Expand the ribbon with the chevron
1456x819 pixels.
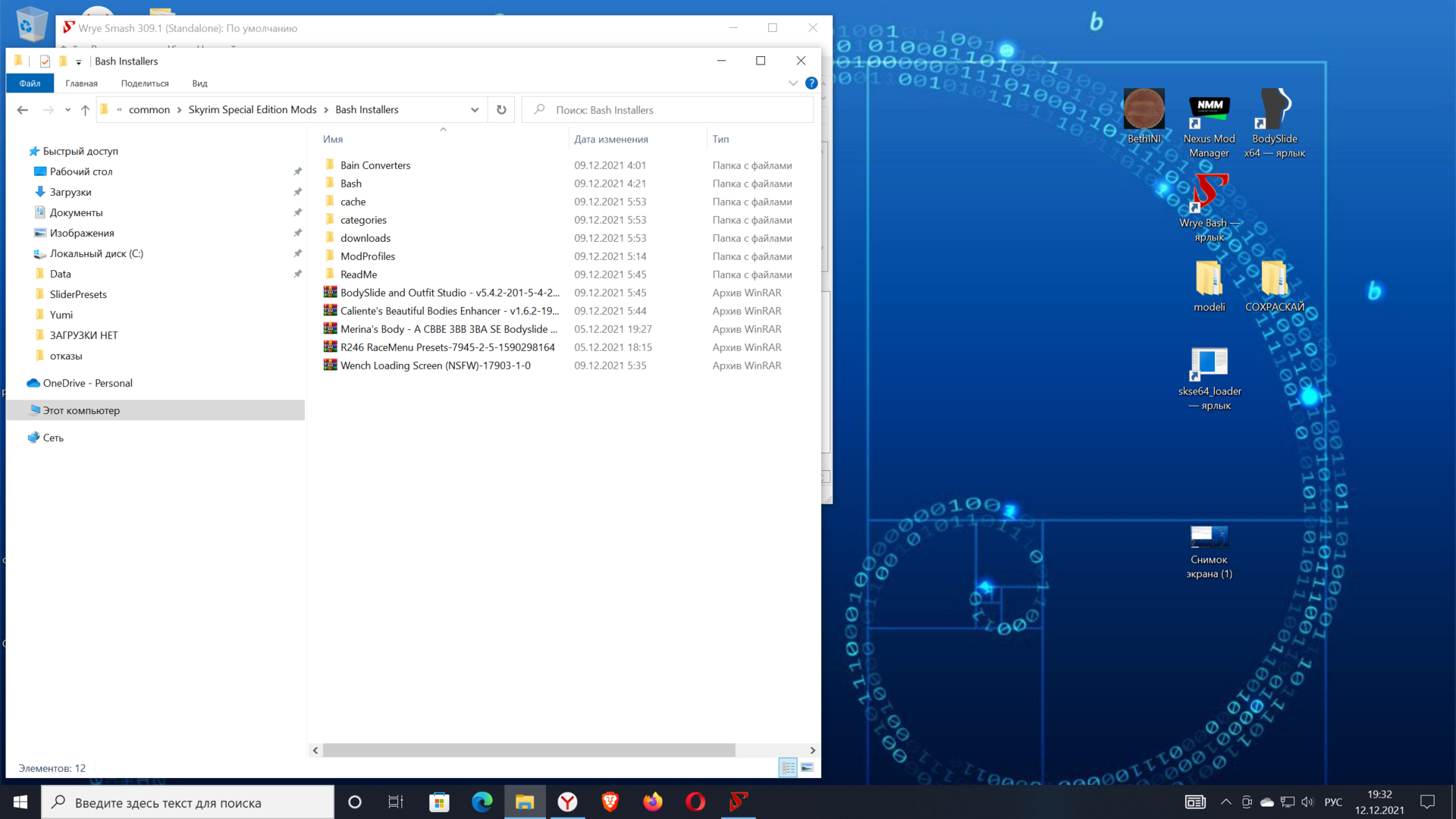tap(793, 83)
